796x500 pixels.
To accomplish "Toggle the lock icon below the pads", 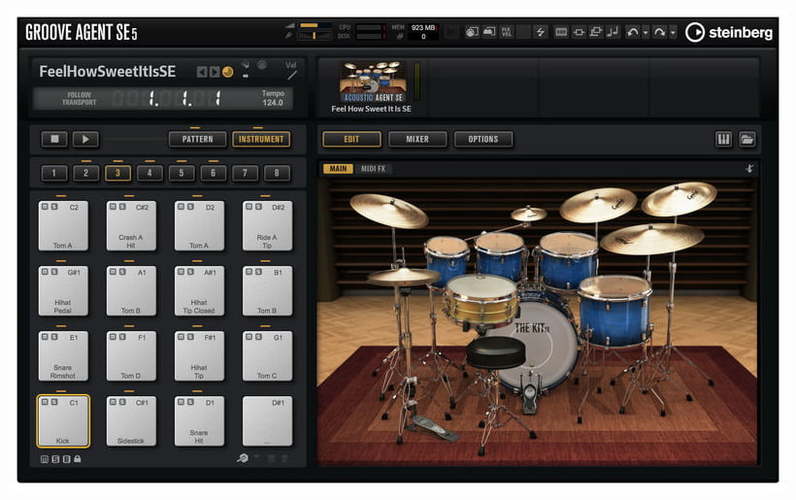I will click(77, 459).
